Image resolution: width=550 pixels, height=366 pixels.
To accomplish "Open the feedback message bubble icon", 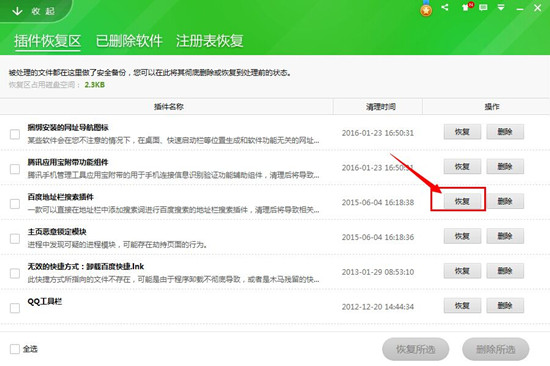I will (x=483, y=7).
